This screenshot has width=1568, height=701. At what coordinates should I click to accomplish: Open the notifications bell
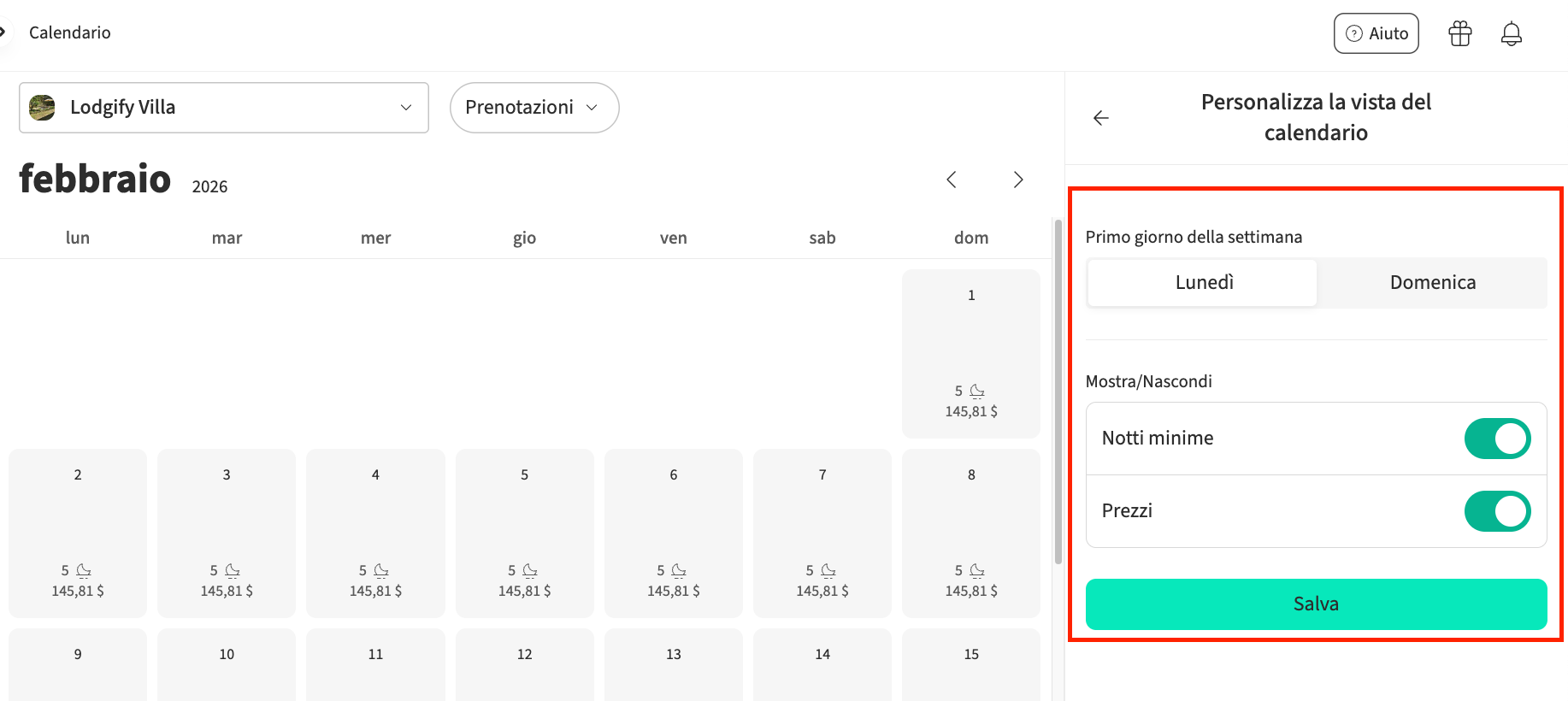(x=1512, y=33)
